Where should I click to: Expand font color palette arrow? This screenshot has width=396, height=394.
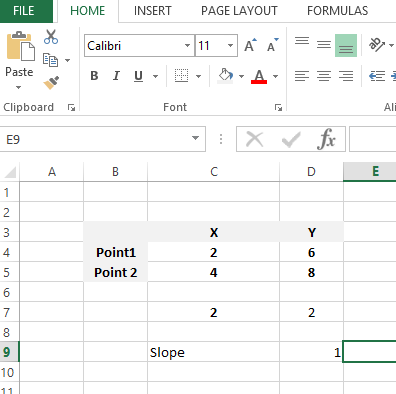coord(275,76)
